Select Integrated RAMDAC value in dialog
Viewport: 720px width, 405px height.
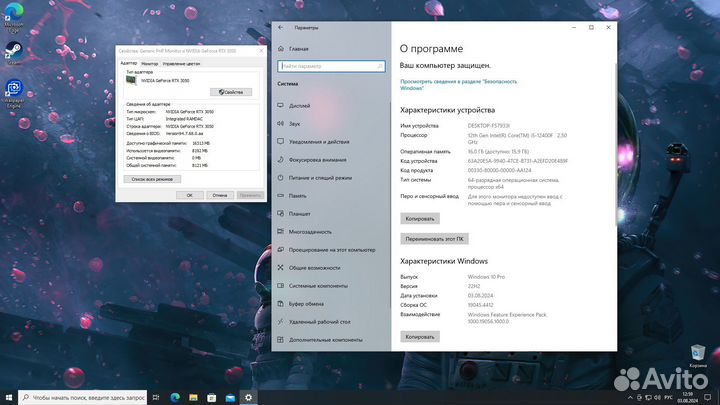(x=184, y=119)
